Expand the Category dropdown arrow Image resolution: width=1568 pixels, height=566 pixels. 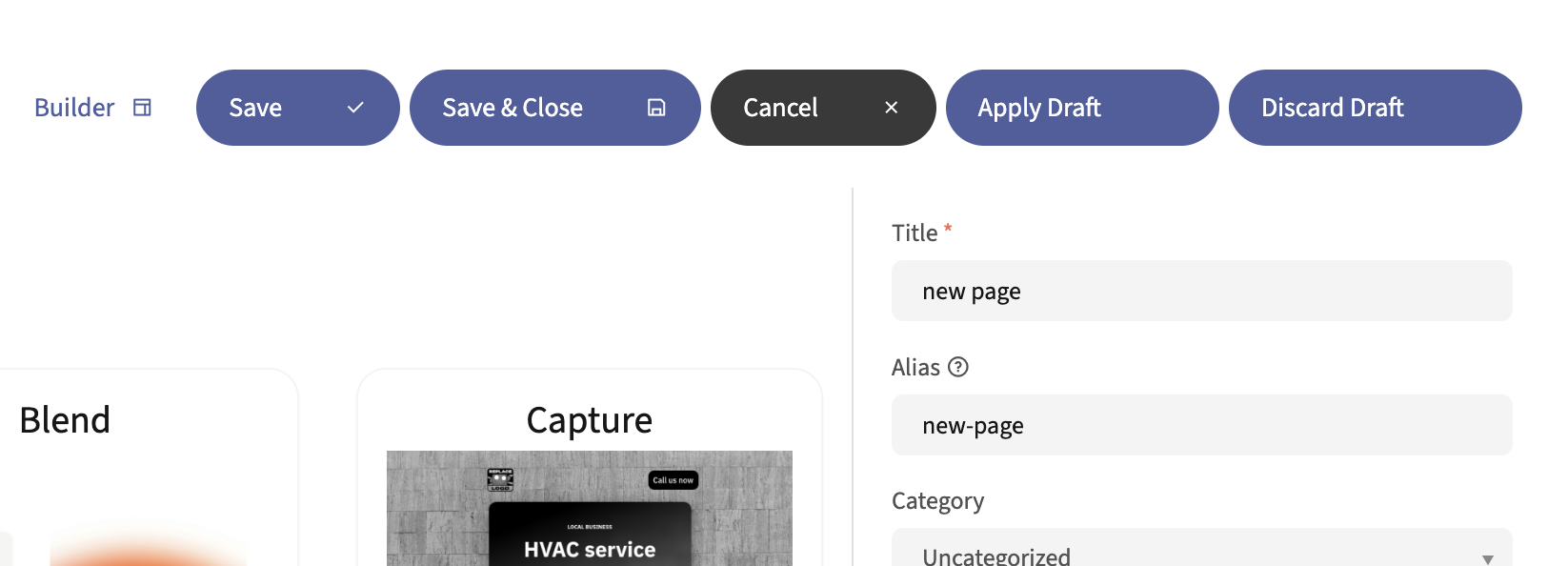pos(1487,558)
